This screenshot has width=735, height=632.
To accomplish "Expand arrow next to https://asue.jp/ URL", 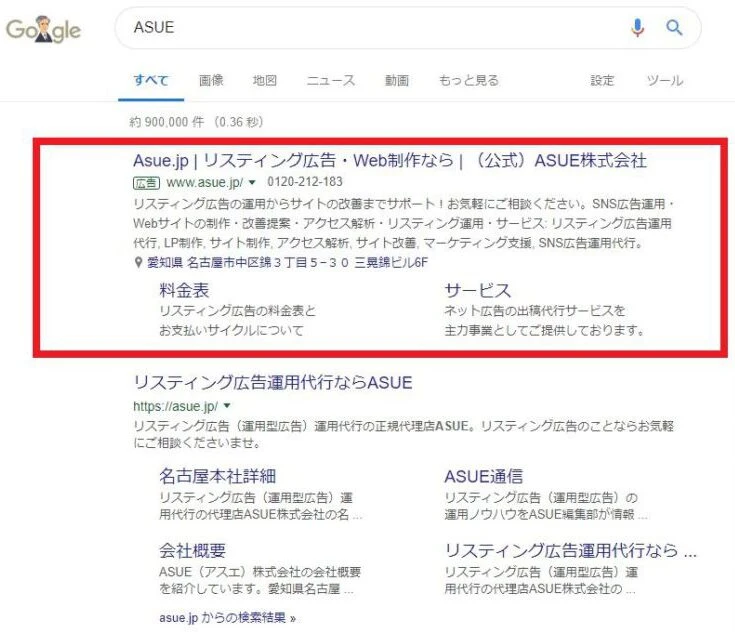I will tap(227, 406).
